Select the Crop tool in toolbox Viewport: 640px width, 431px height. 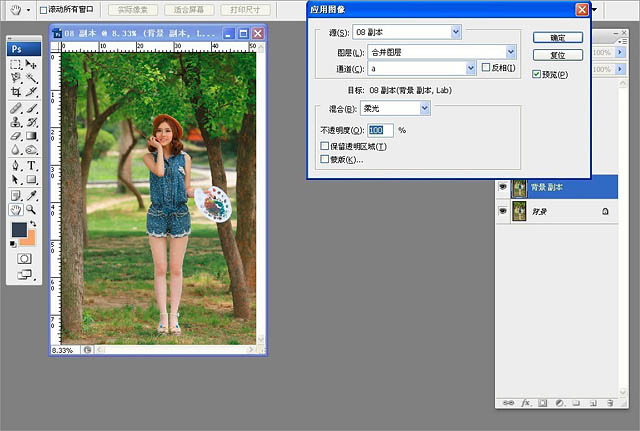pos(16,92)
